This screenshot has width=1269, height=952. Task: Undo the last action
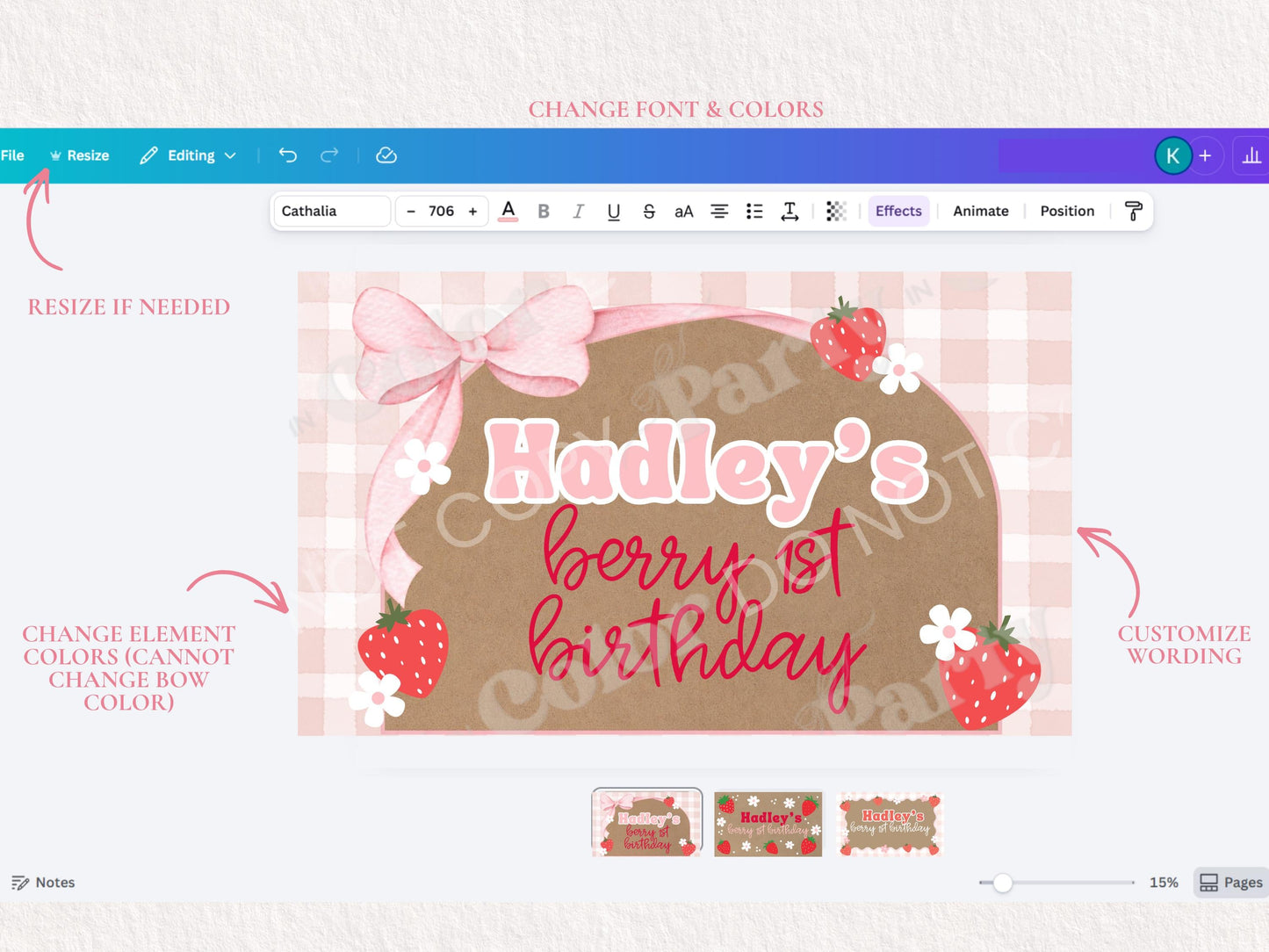288,155
